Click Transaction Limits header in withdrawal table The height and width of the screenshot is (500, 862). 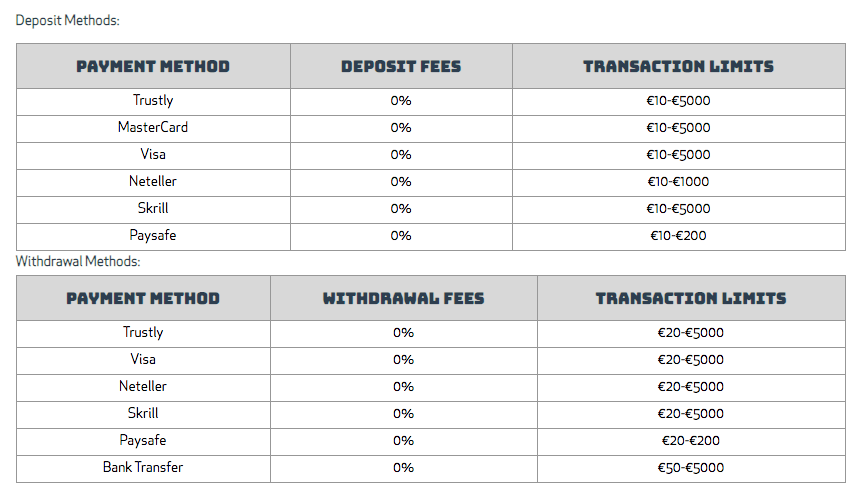tap(691, 298)
